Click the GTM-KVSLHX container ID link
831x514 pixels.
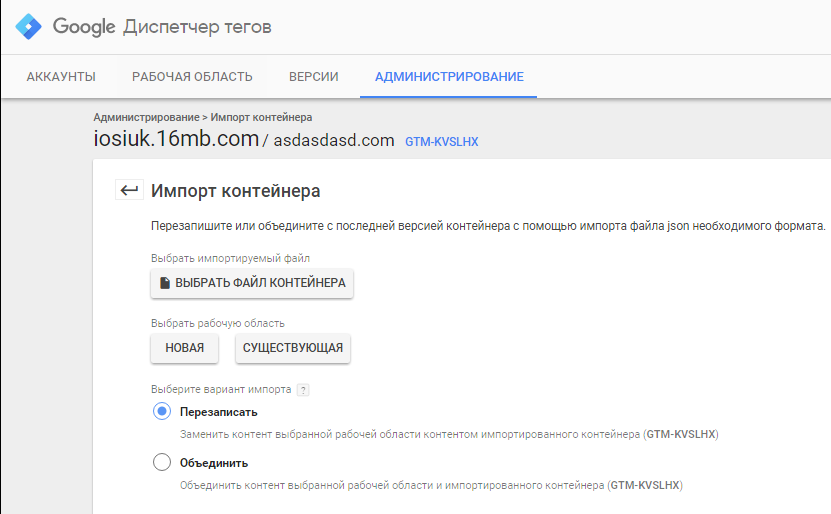tap(441, 142)
